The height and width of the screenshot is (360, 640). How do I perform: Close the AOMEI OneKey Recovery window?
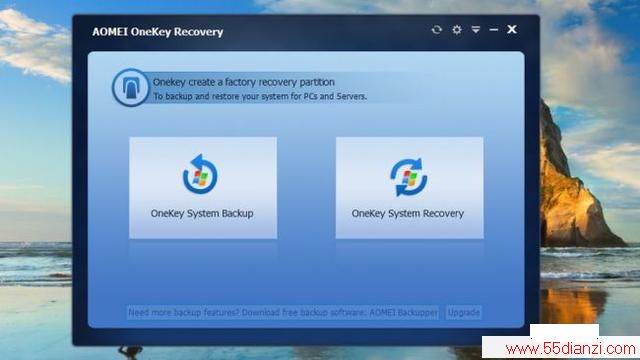[x=512, y=29]
